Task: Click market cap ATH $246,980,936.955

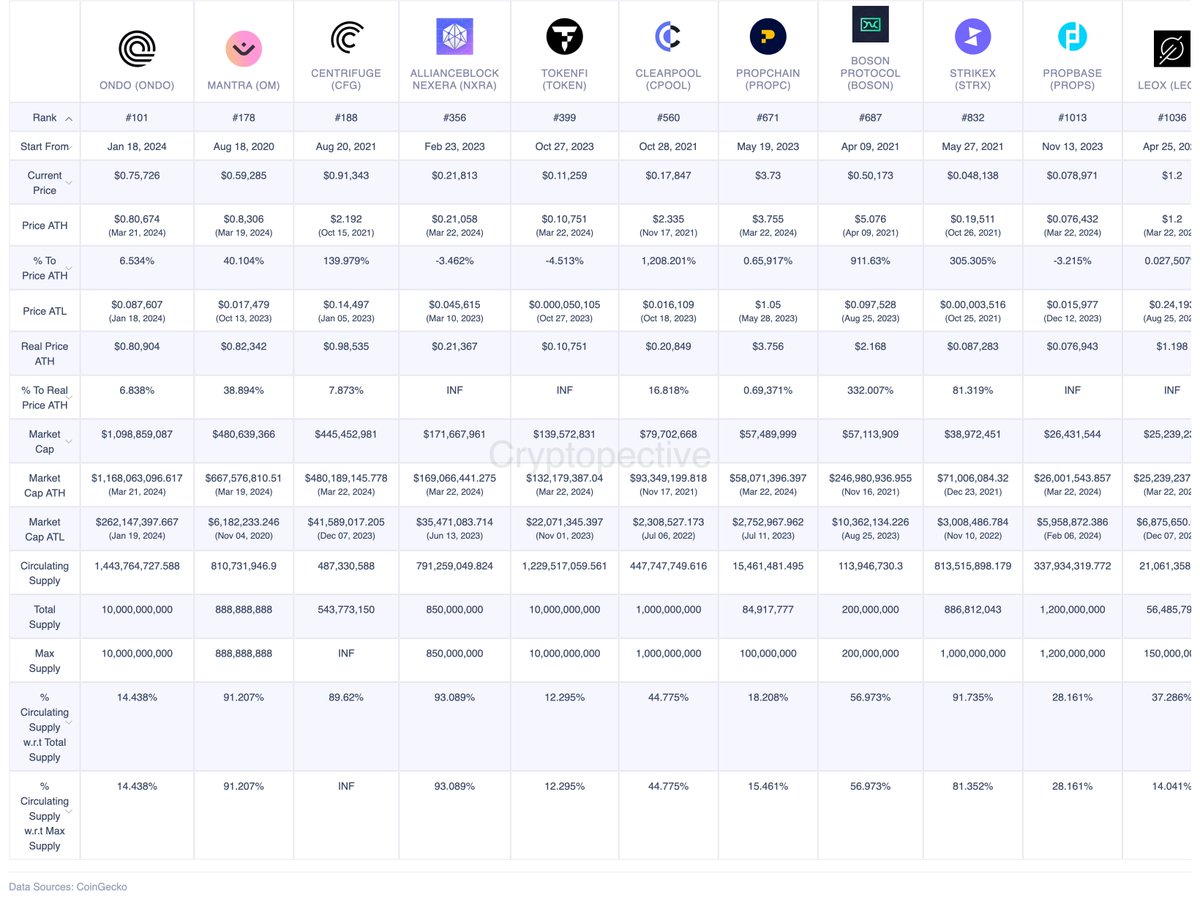Action: point(870,479)
